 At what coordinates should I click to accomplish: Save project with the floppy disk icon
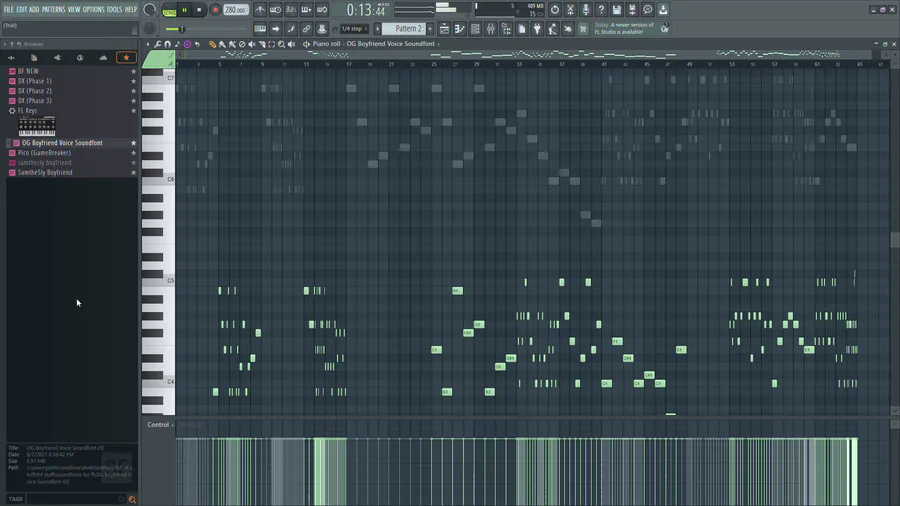click(x=616, y=10)
